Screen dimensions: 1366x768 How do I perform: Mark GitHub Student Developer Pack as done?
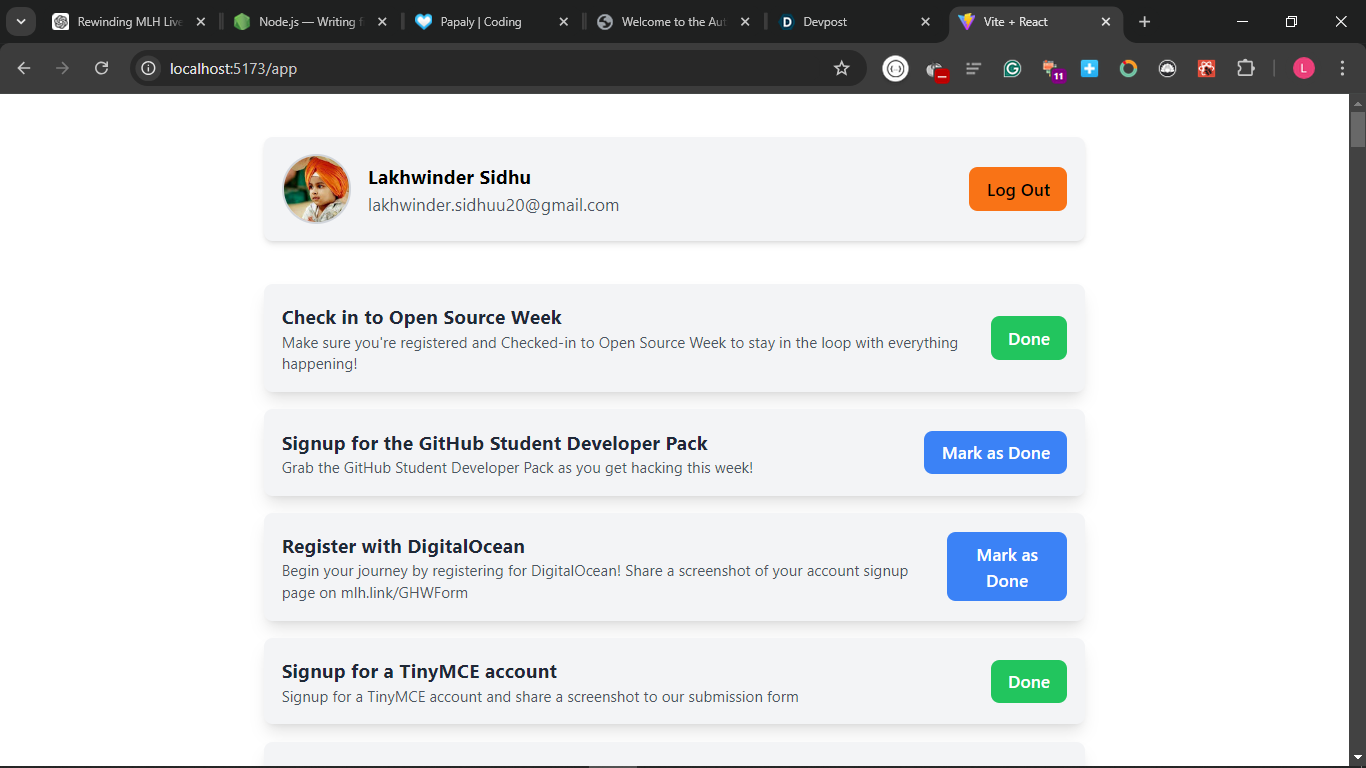tap(995, 453)
